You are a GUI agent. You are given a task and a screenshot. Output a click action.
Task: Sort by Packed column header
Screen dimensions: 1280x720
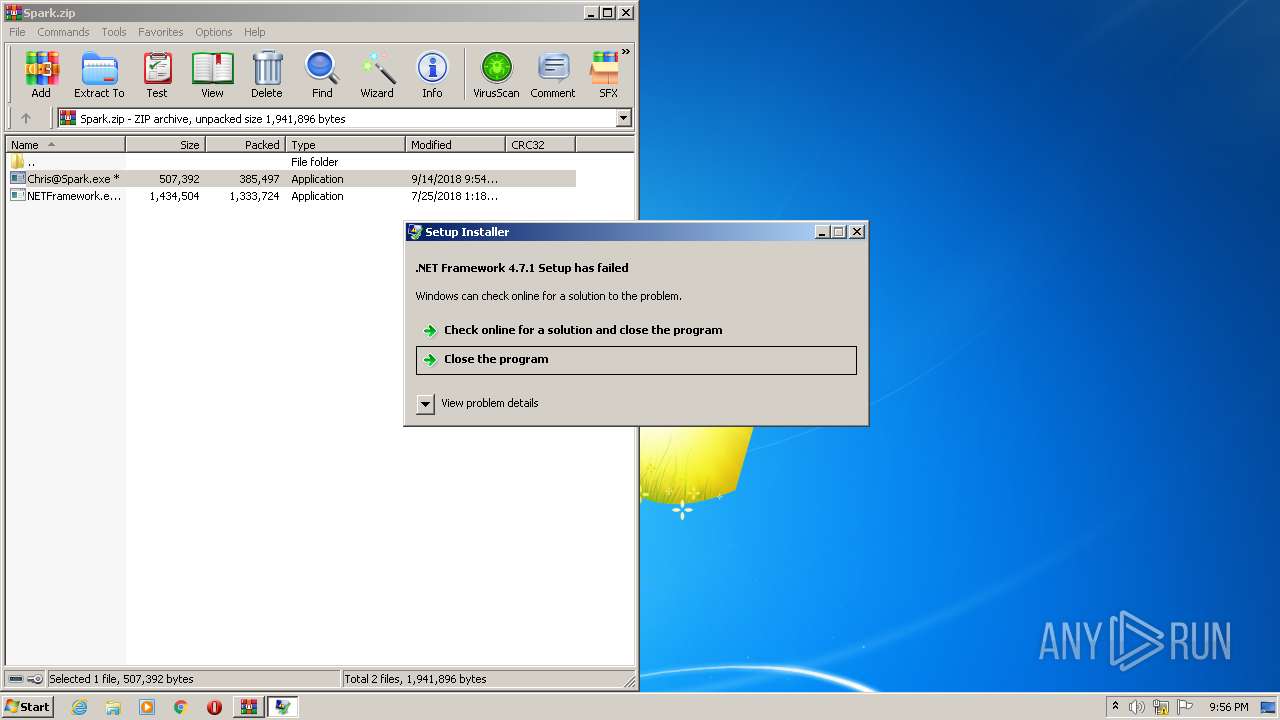click(246, 145)
